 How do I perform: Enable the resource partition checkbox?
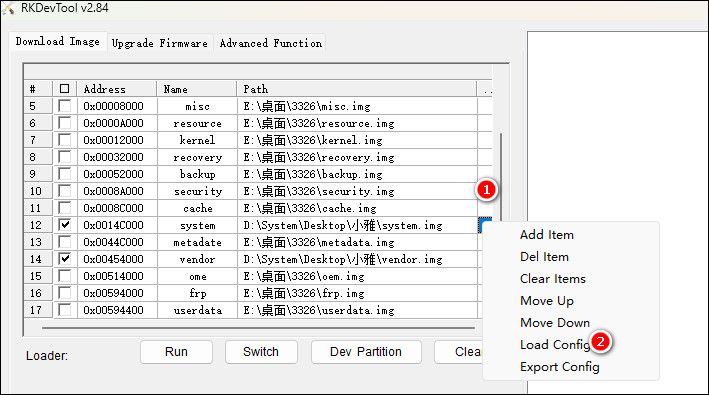click(x=65, y=123)
